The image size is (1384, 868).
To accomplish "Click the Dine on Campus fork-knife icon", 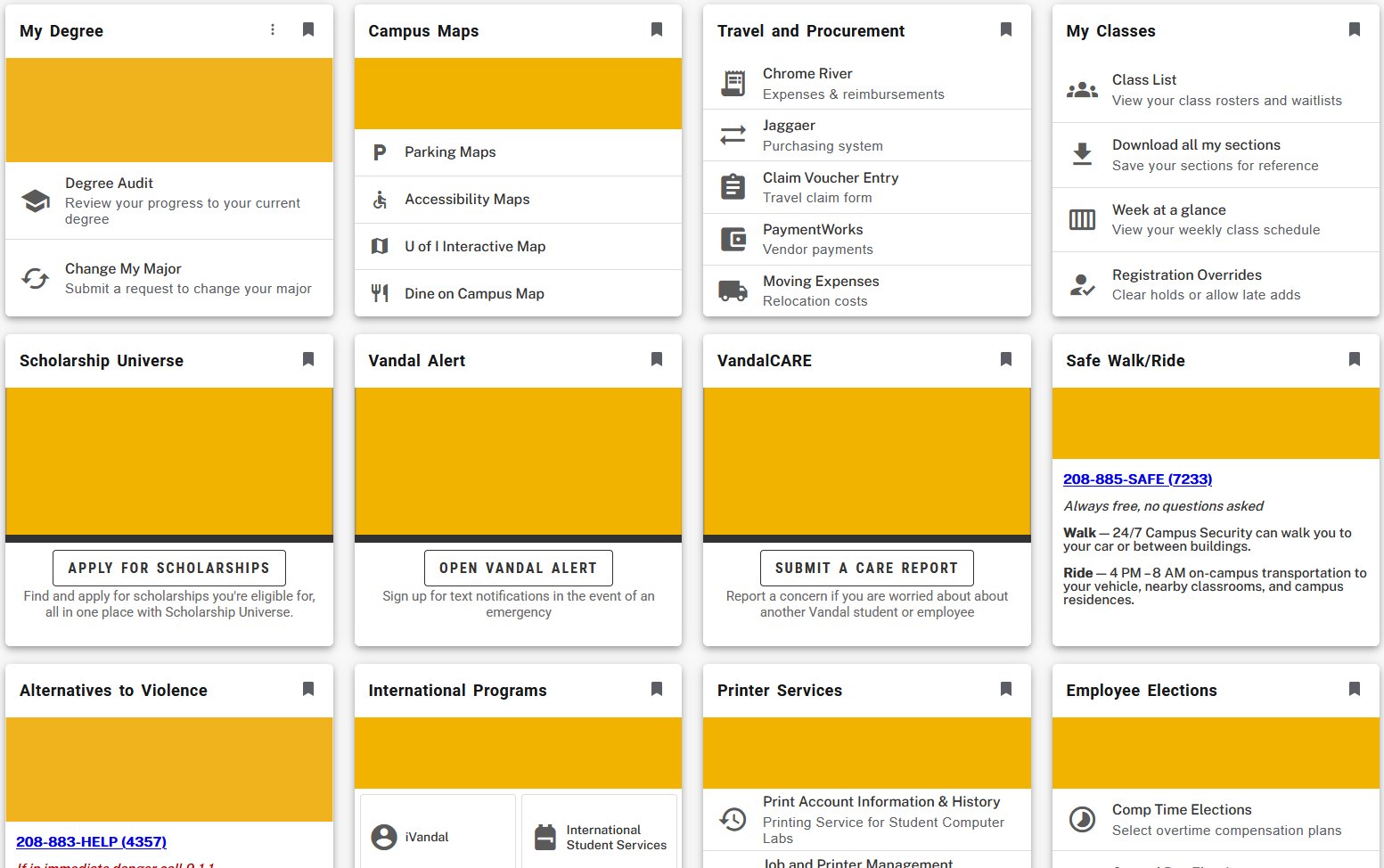I will (380, 293).
